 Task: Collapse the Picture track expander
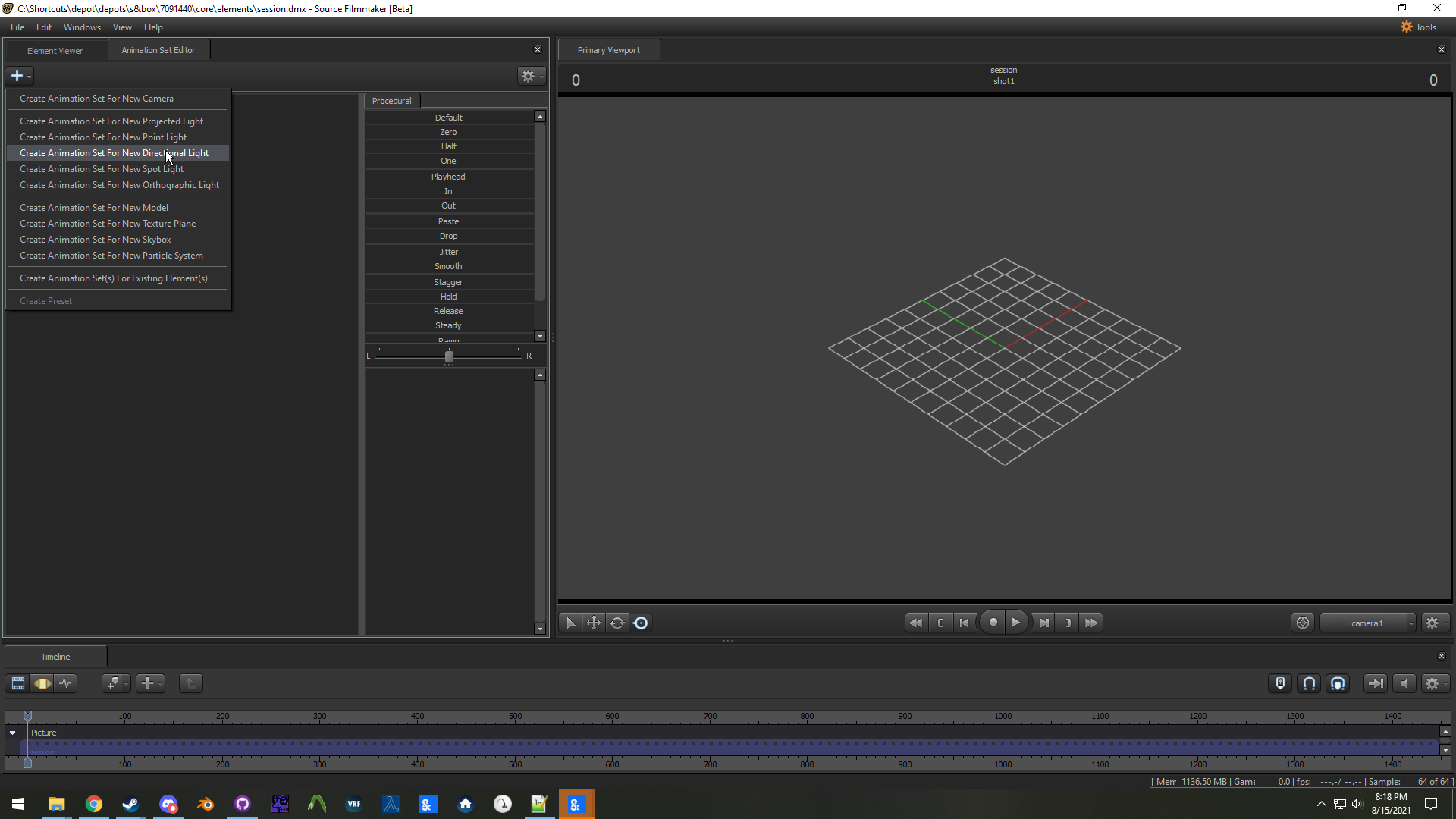click(12, 733)
